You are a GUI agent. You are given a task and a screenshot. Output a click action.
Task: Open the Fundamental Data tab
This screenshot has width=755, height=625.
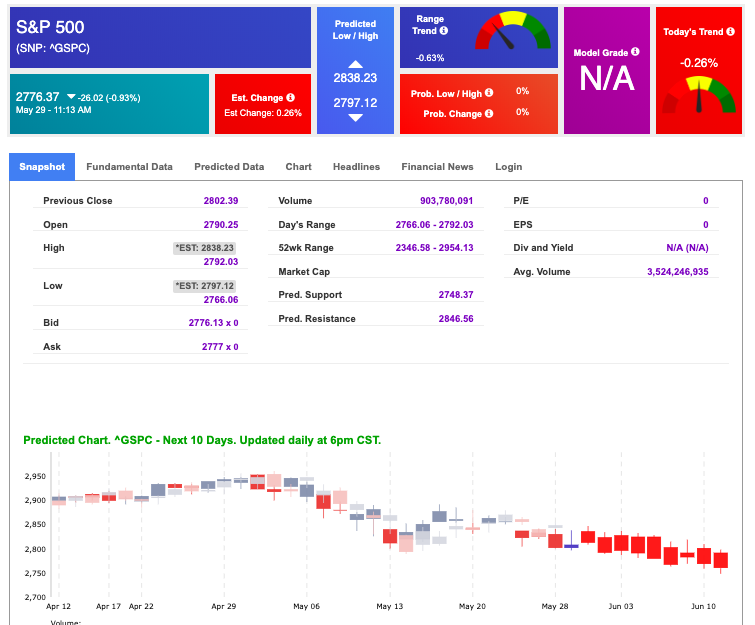[129, 167]
